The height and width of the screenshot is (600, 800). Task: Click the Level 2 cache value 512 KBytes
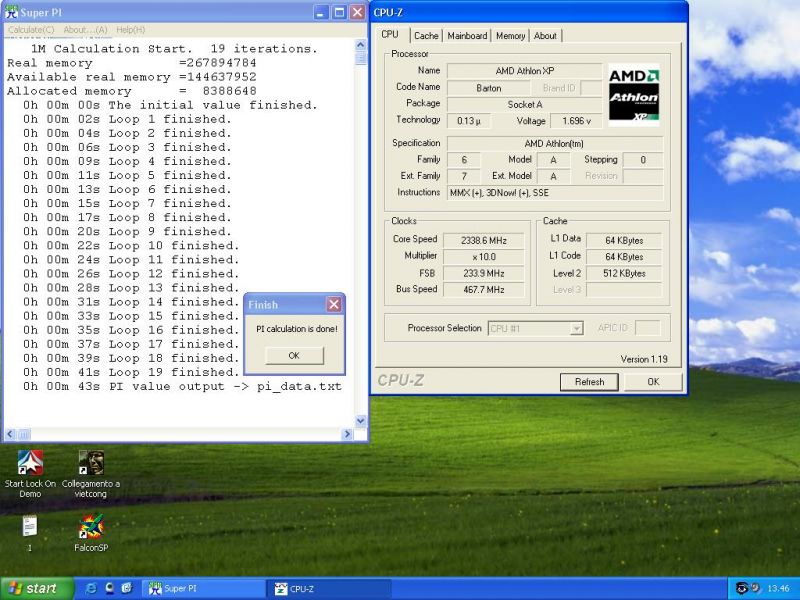click(624, 273)
